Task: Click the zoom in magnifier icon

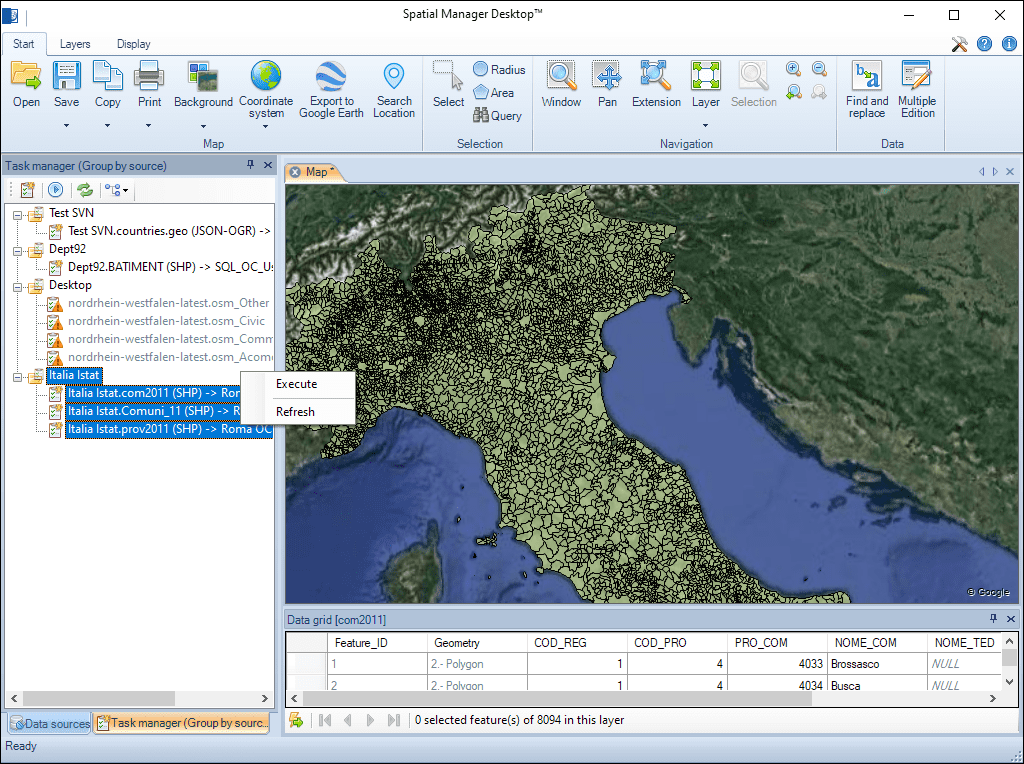Action: pyautogui.click(x=793, y=69)
